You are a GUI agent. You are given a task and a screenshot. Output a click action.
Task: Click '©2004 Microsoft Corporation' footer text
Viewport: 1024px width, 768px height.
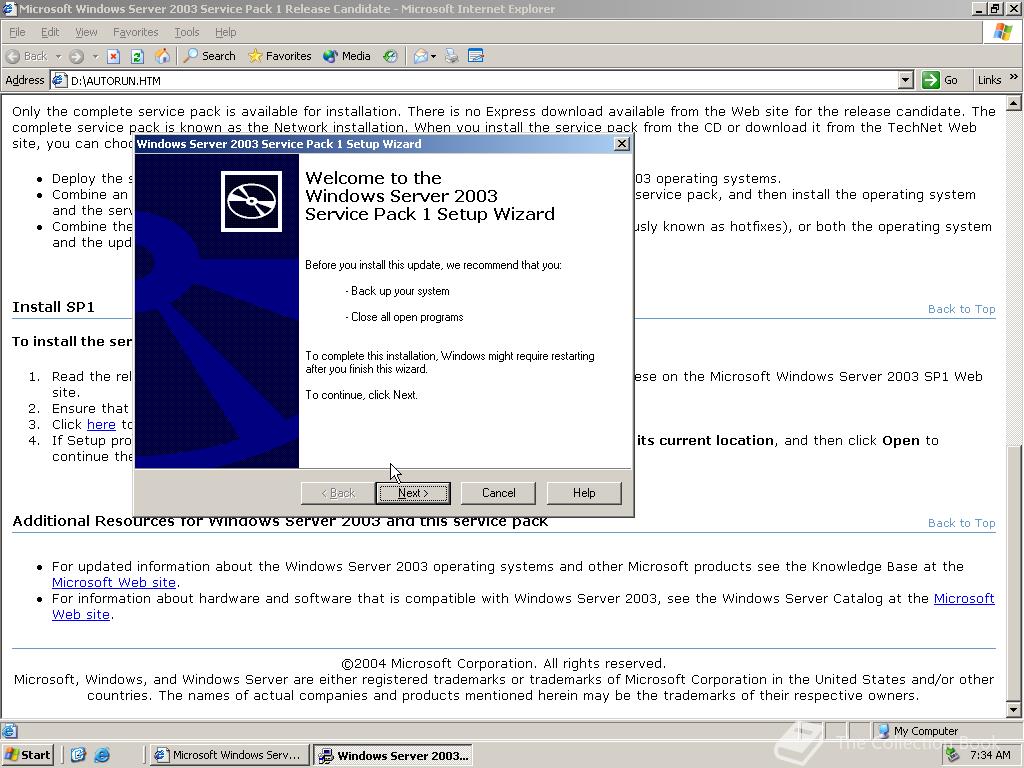click(x=504, y=664)
